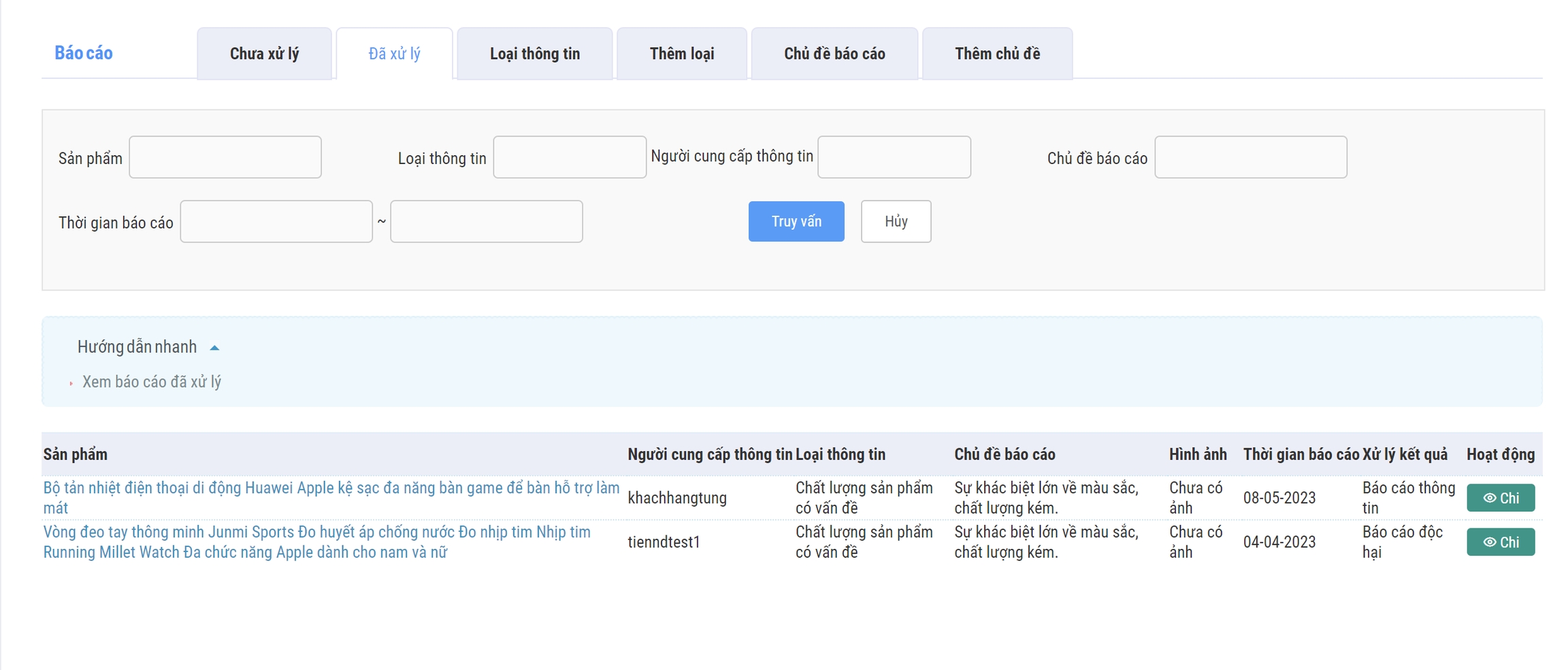Open the Chủ đề báo cáo tab
1568x670 pixels.
(834, 54)
